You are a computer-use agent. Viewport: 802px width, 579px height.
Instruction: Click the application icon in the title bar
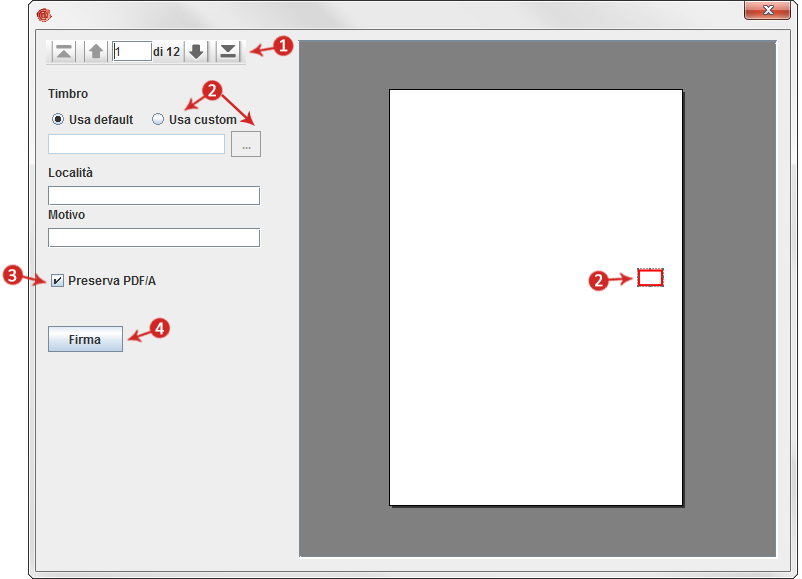[44, 14]
